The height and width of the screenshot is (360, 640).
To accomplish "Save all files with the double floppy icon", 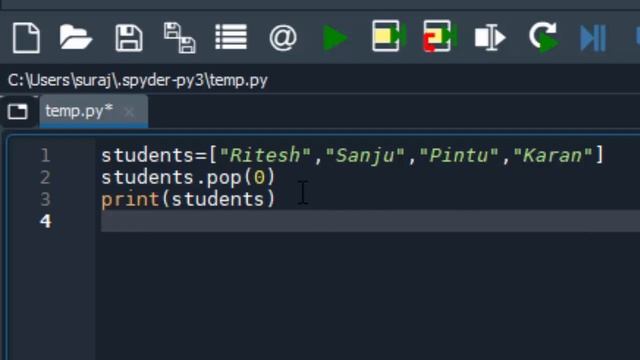I will (x=180, y=38).
